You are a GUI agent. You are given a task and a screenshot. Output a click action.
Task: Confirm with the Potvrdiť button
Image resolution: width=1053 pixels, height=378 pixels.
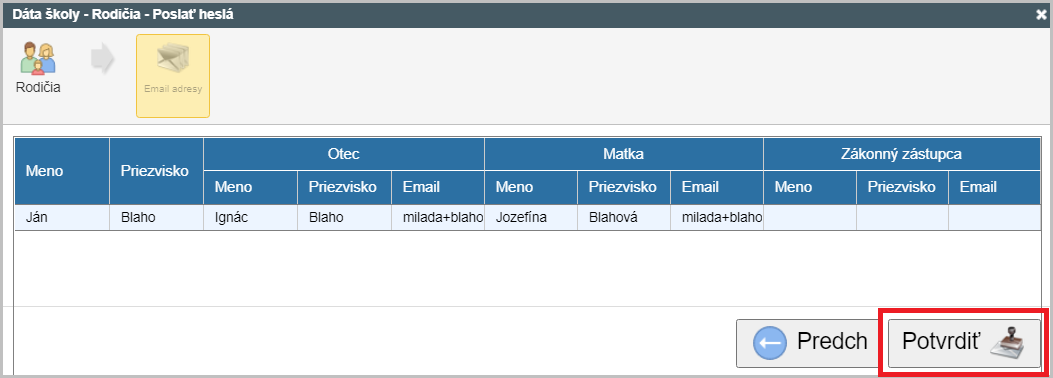click(964, 343)
